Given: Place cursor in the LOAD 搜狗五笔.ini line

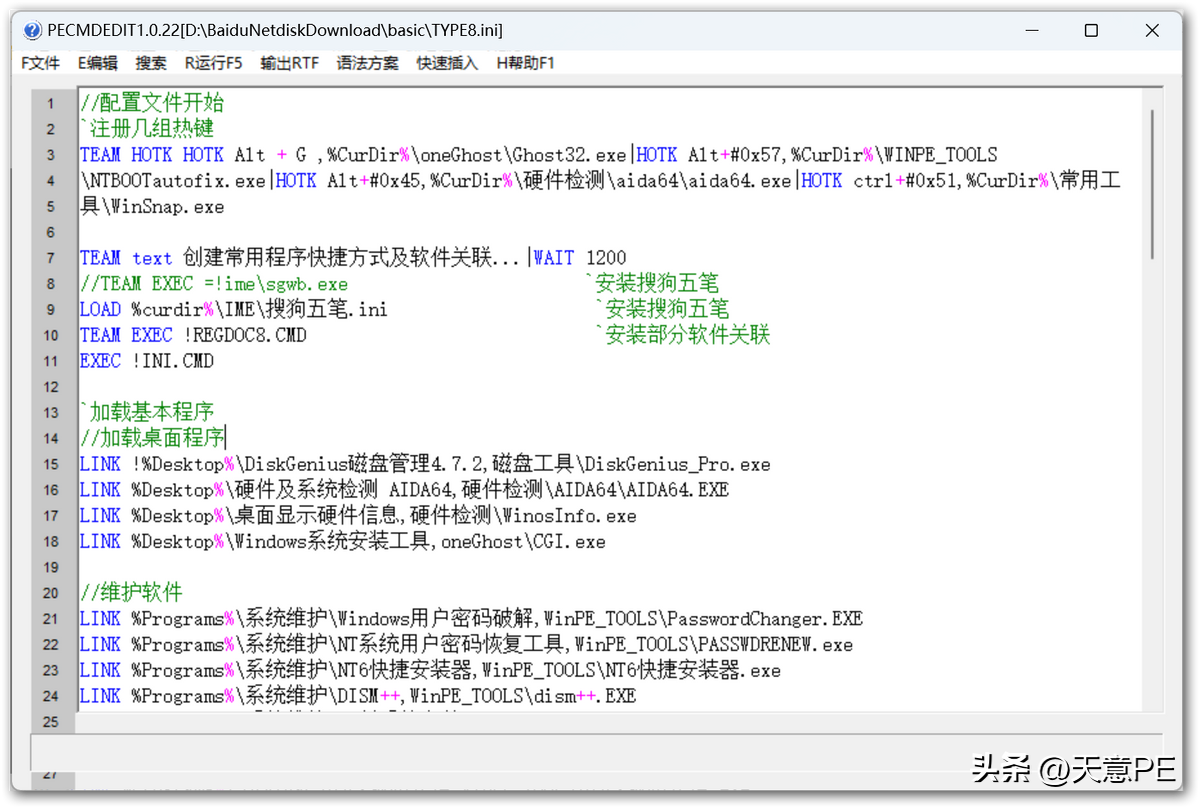Looking at the screenshot, I should [233, 310].
